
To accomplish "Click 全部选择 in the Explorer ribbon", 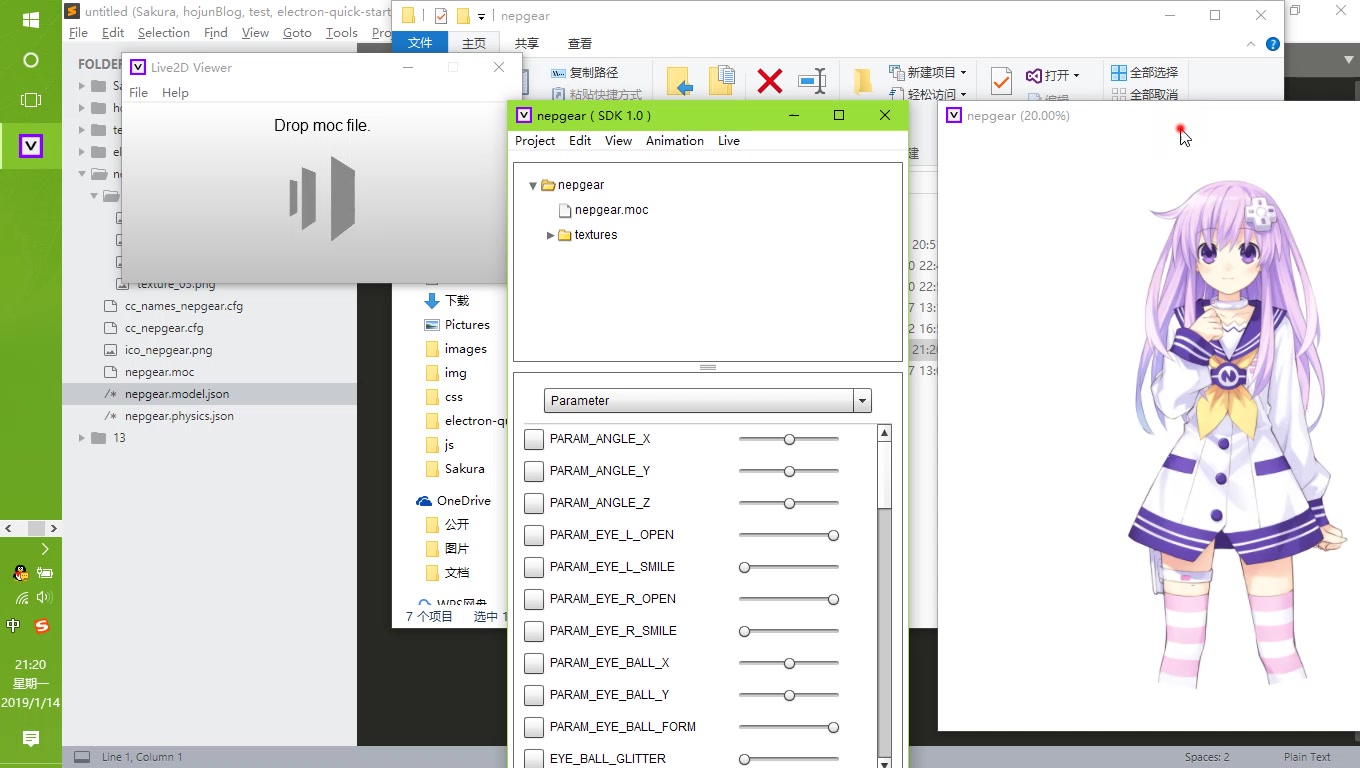I will pos(1144,72).
